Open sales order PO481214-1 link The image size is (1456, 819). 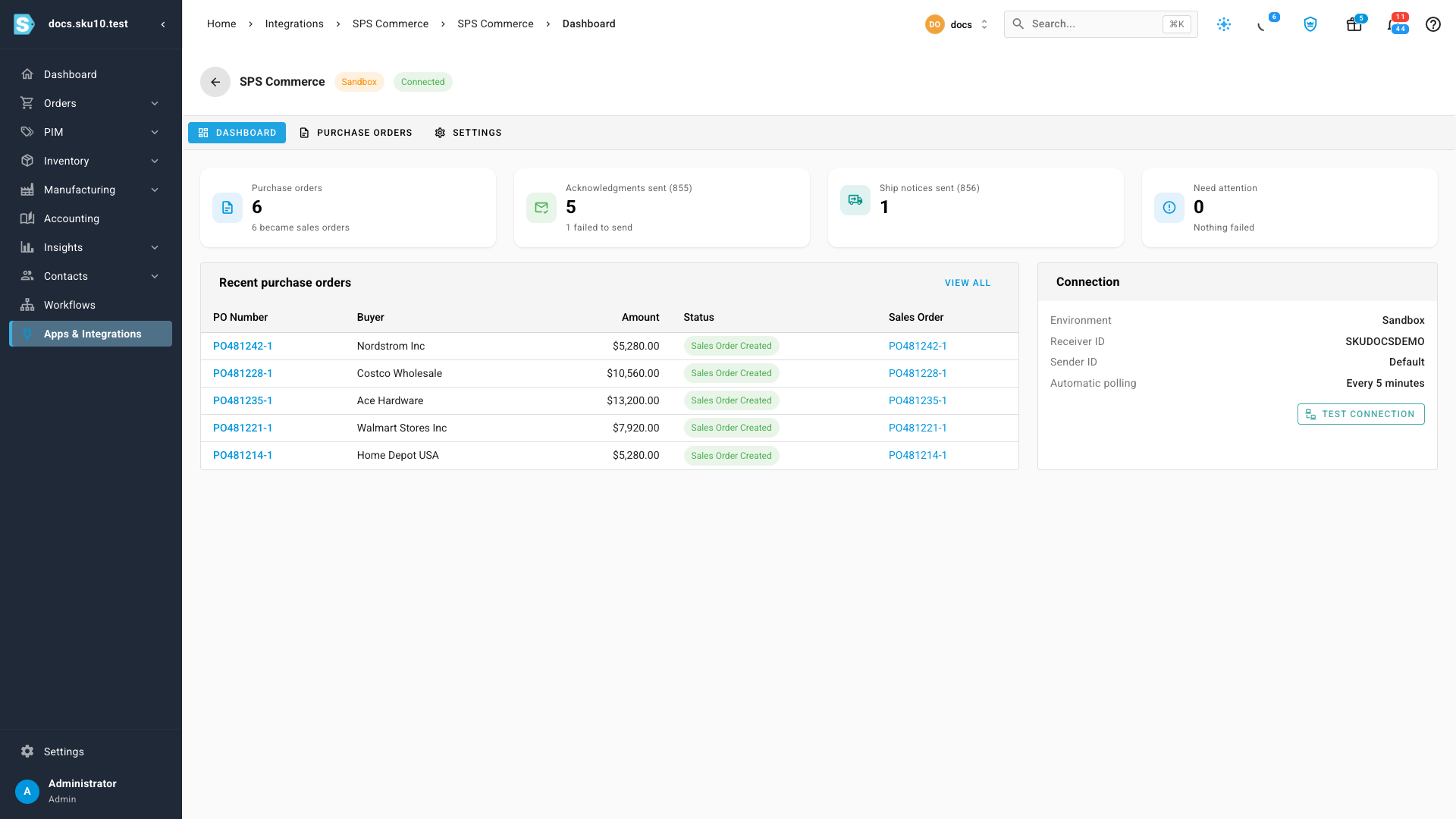click(918, 455)
